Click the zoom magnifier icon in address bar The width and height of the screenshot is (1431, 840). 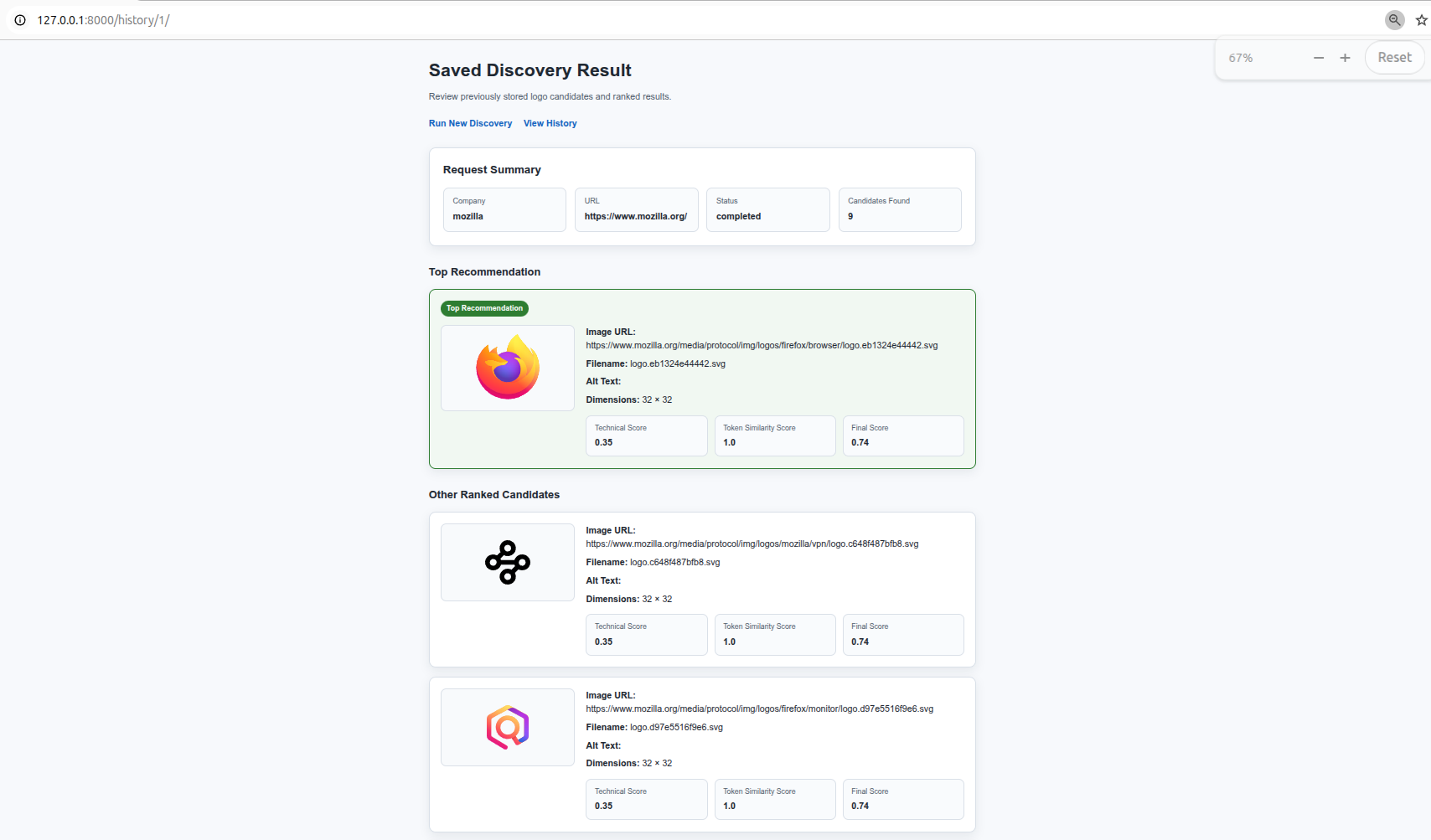(x=1394, y=20)
